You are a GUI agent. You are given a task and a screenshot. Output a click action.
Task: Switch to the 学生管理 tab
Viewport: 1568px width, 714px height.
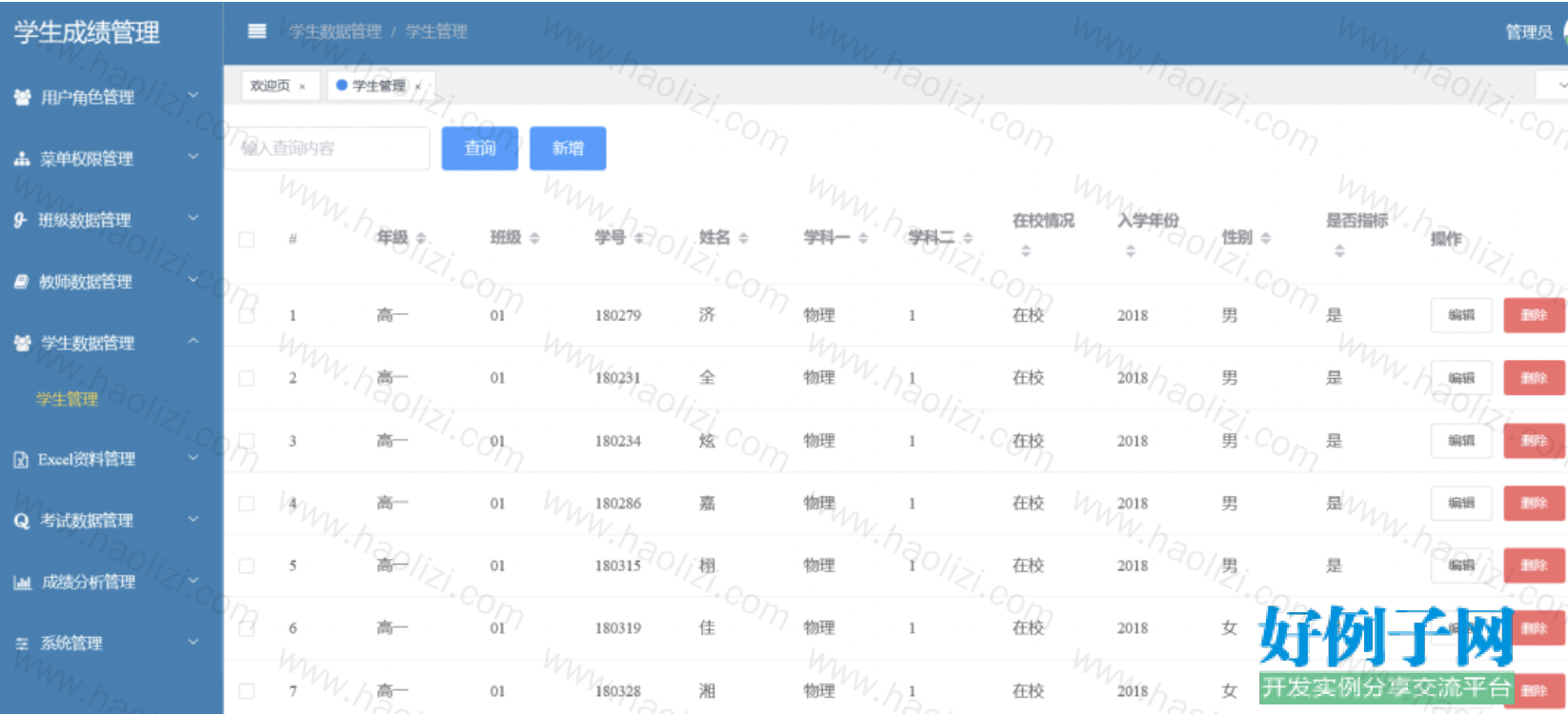379,86
